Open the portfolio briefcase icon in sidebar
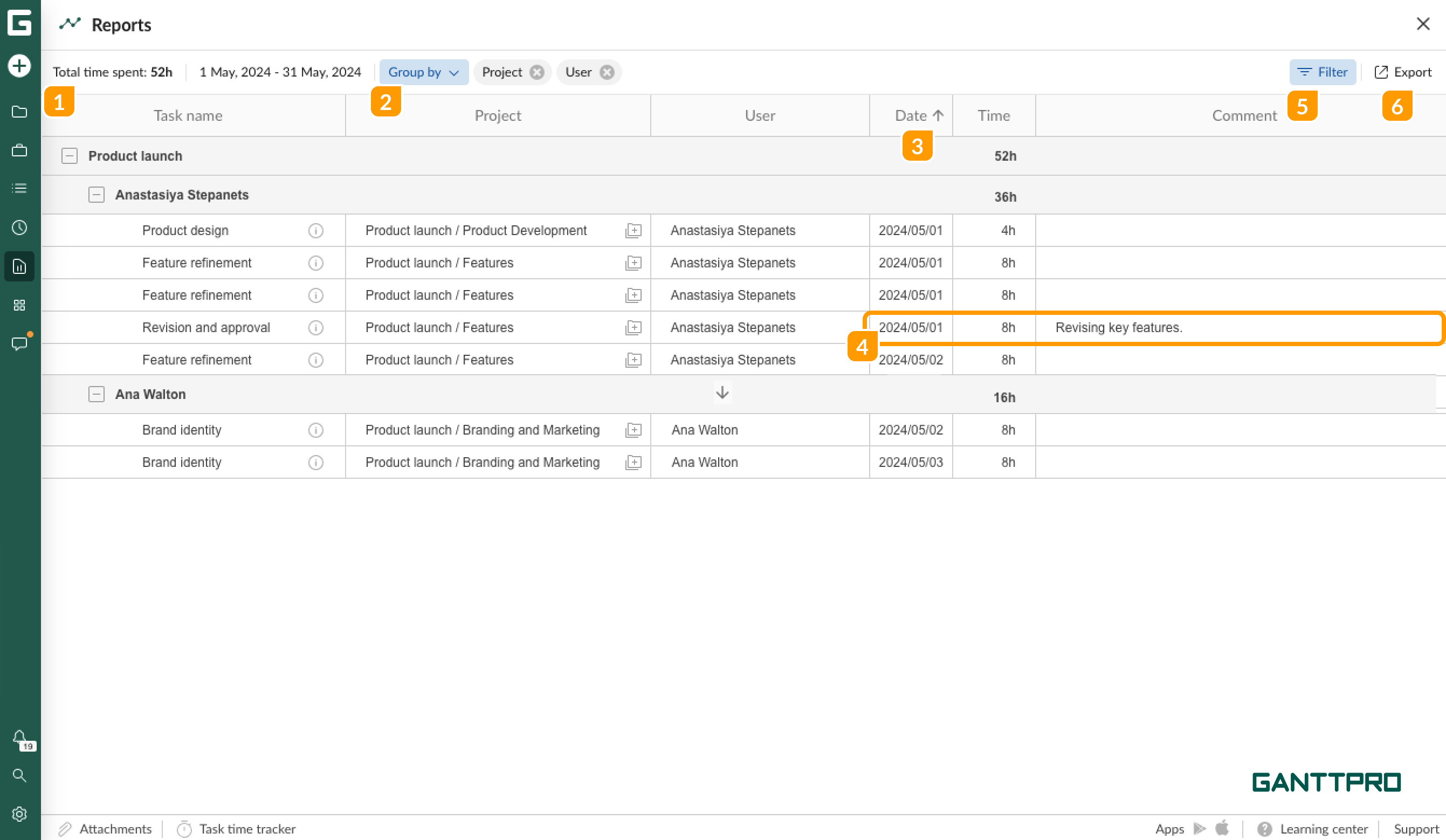Screen dimensions: 1446x840 pyautogui.click(x=19, y=150)
